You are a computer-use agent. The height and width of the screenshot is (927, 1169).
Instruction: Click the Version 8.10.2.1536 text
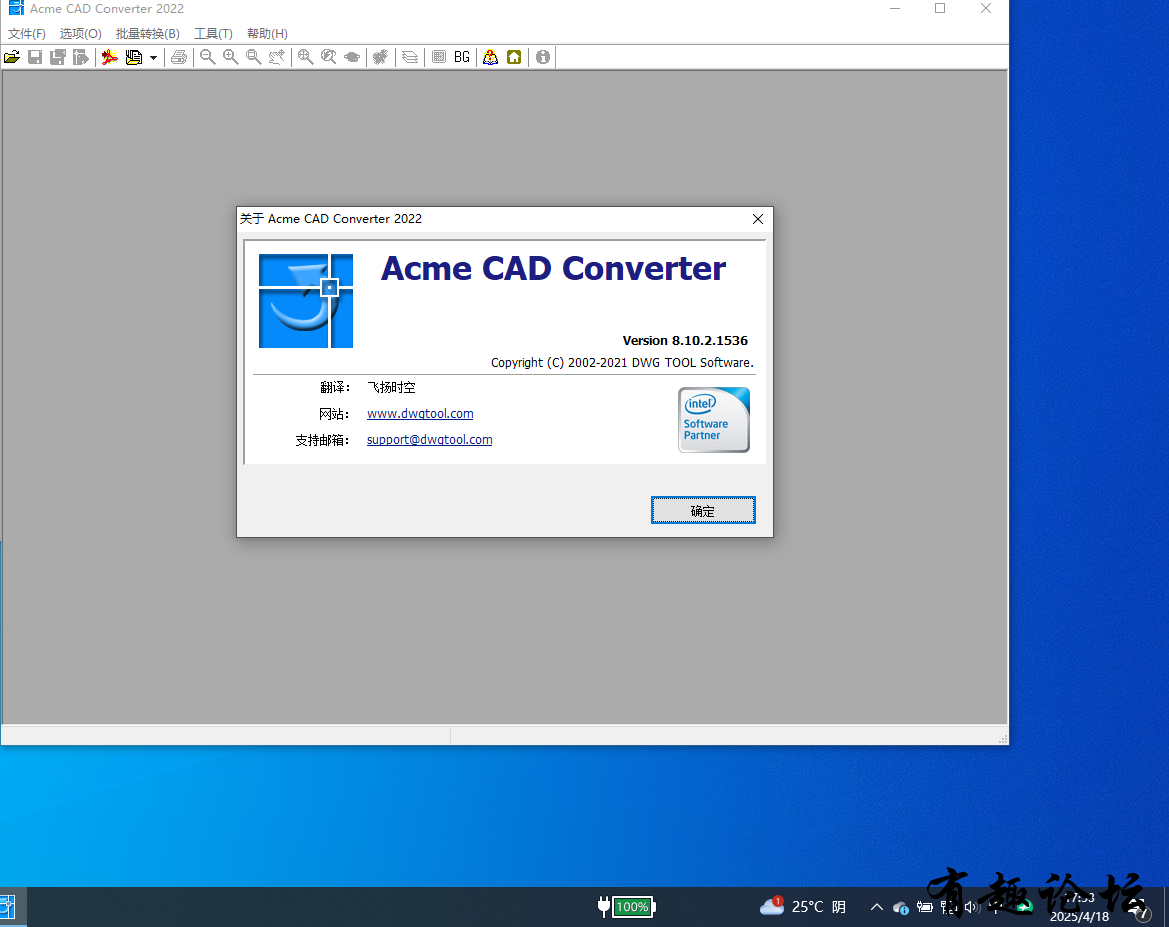(685, 341)
